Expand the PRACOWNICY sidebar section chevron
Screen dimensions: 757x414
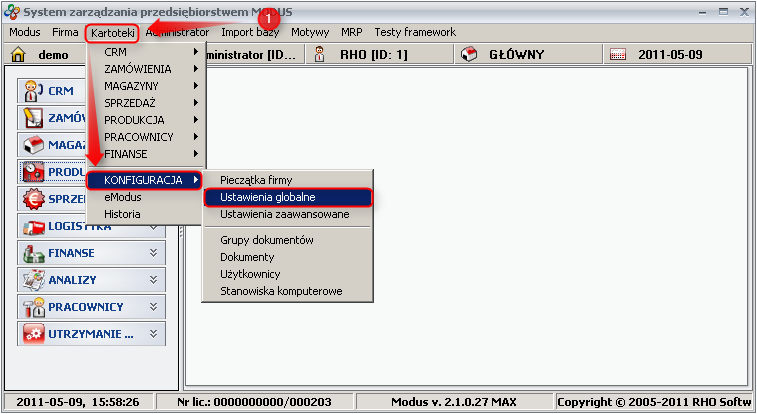tap(154, 307)
